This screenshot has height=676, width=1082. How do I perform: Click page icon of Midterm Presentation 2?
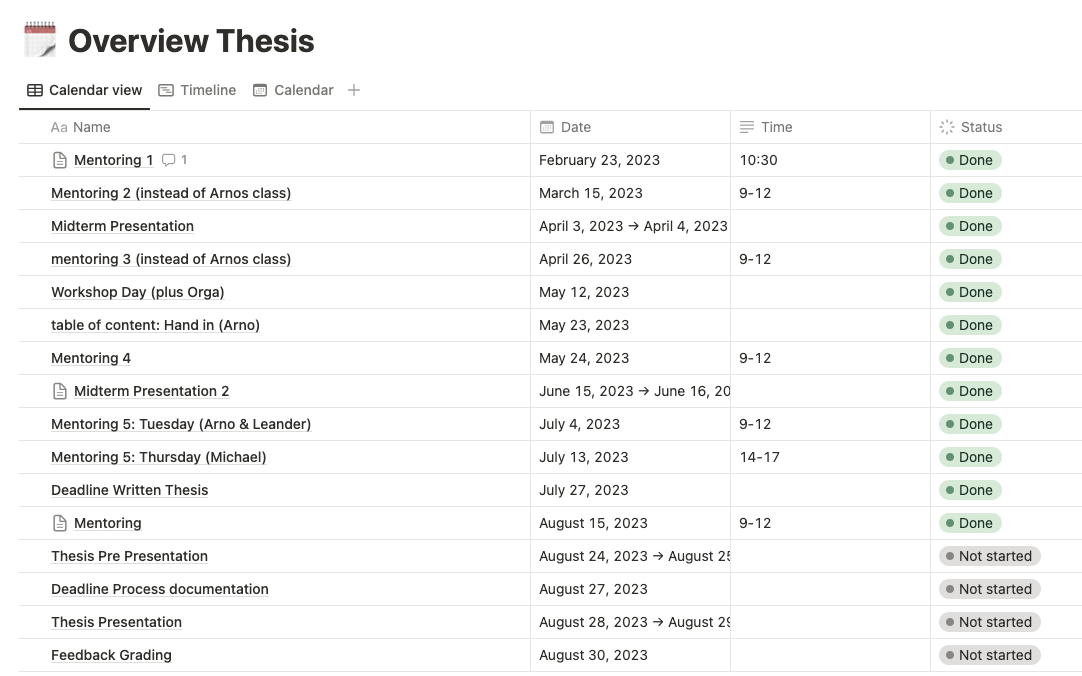60,391
